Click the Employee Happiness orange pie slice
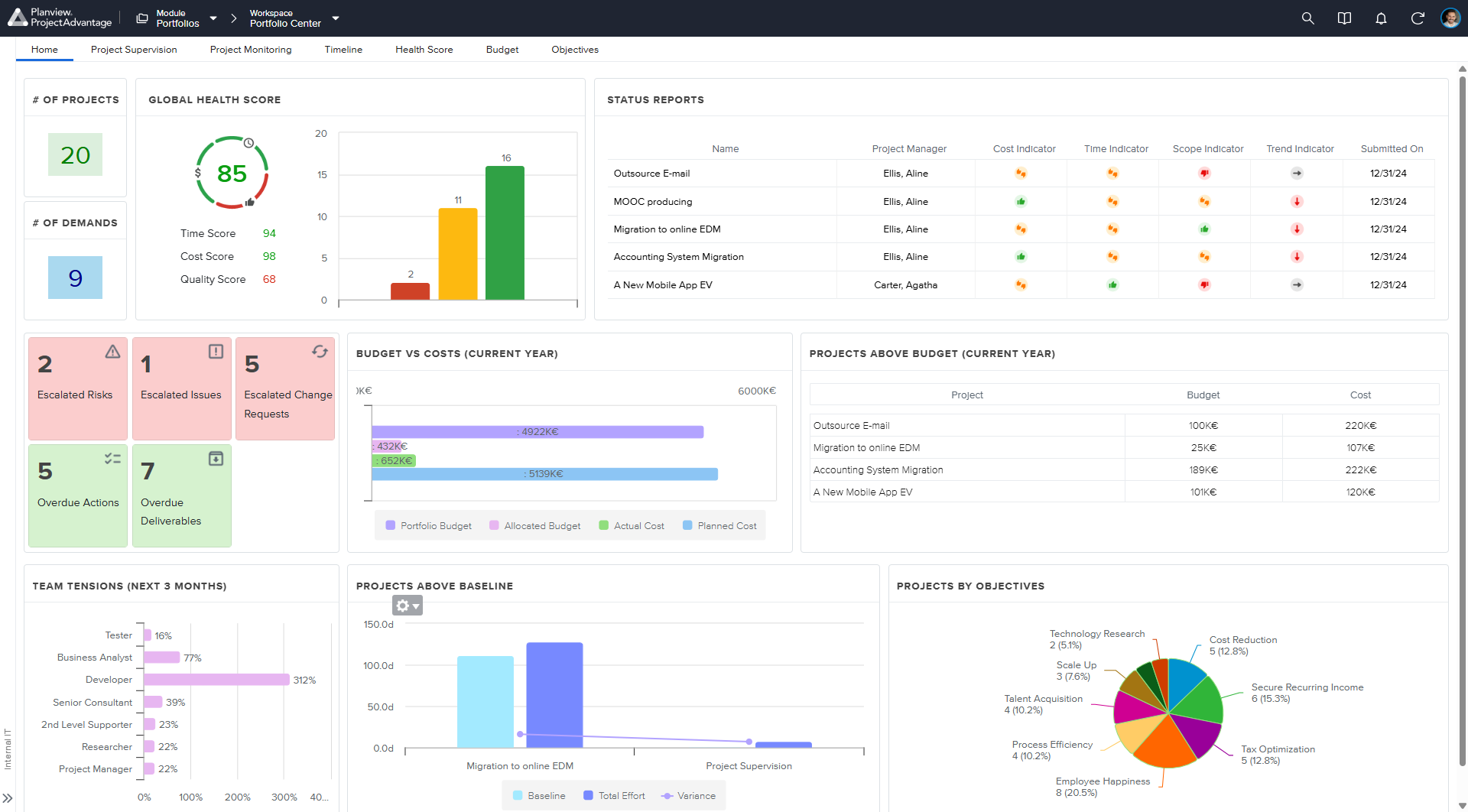 click(x=1166, y=744)
